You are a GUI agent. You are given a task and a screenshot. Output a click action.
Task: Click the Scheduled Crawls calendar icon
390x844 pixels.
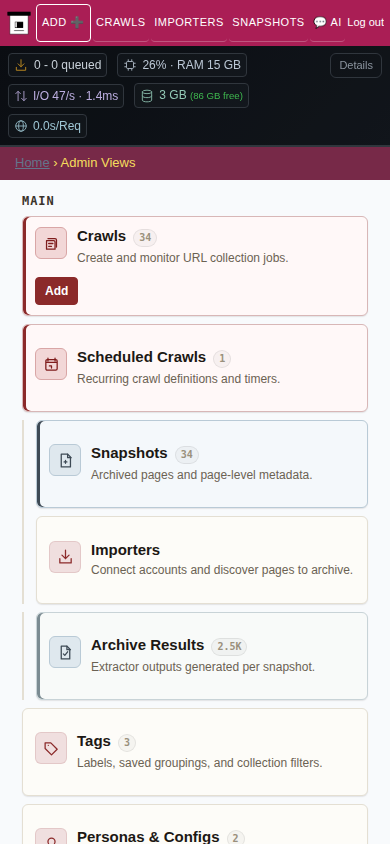pos(51,364)
